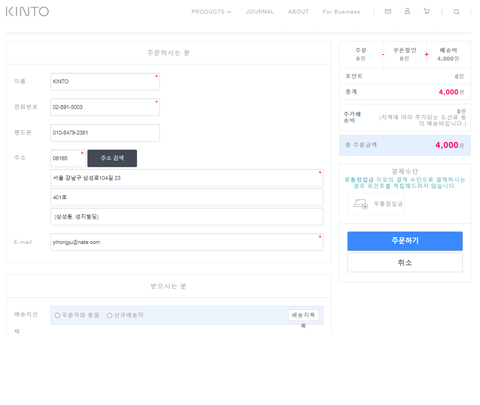The image size is (480, 405).
Task: Click the mobile field 010-8479-2381
Action: [x=105, y=133]
